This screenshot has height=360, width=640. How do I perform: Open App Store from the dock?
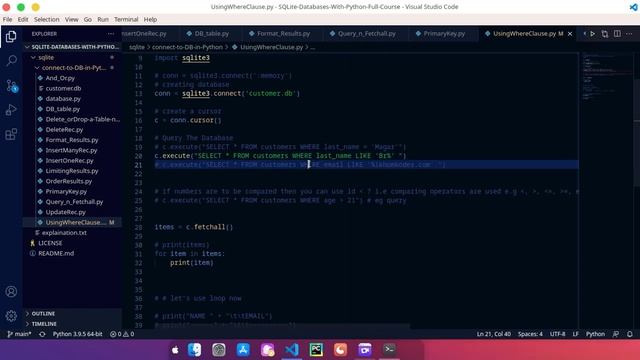[243, 349]
